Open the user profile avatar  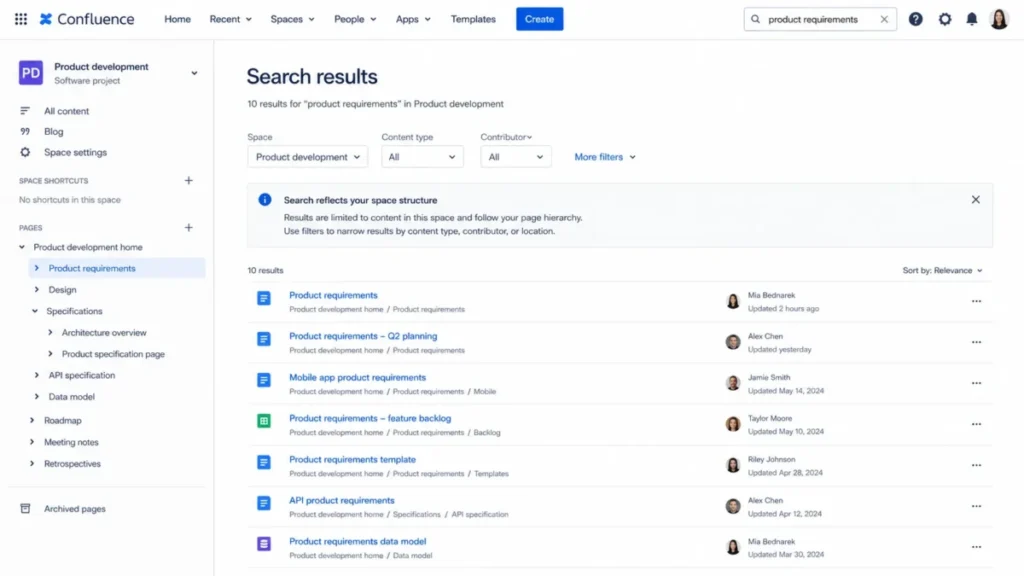pyautogui.click(x=999, y=19)
